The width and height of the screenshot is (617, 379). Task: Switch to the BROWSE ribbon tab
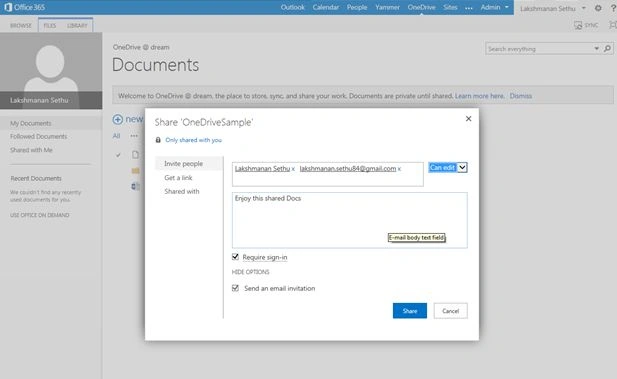pyautogui.click(x=21, y=26)
